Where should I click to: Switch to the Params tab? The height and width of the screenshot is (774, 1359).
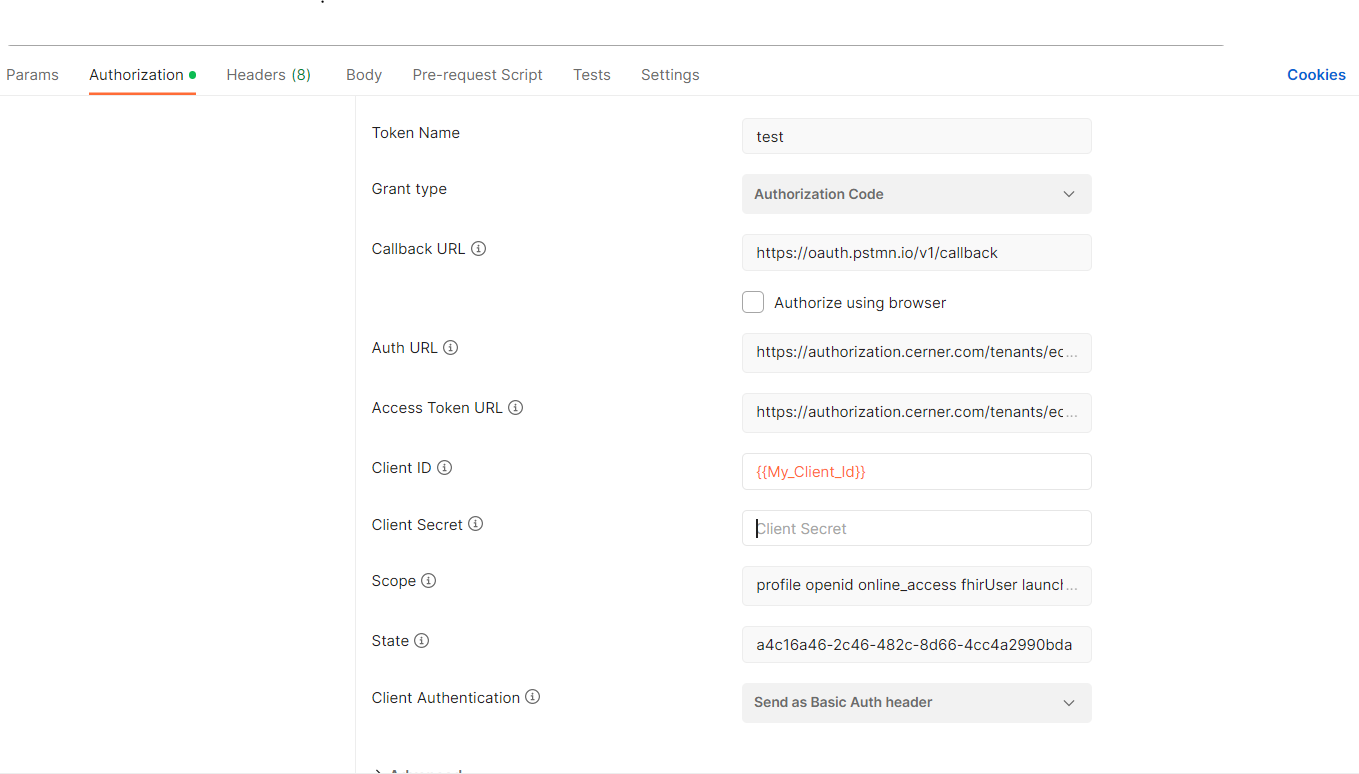[32, 75]
